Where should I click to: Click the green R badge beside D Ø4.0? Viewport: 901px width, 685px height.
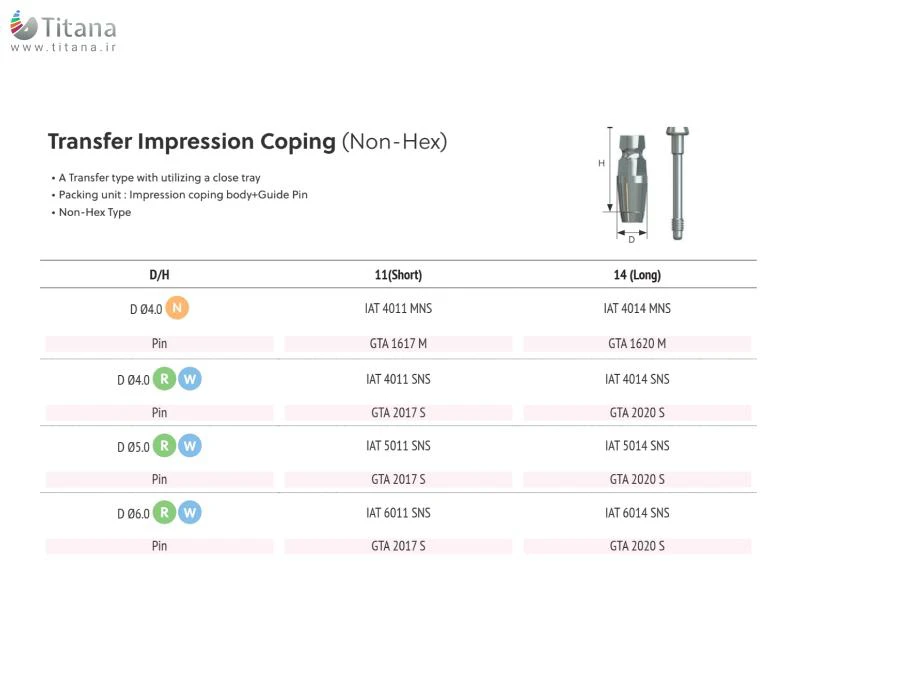click(x=164, y=379)
